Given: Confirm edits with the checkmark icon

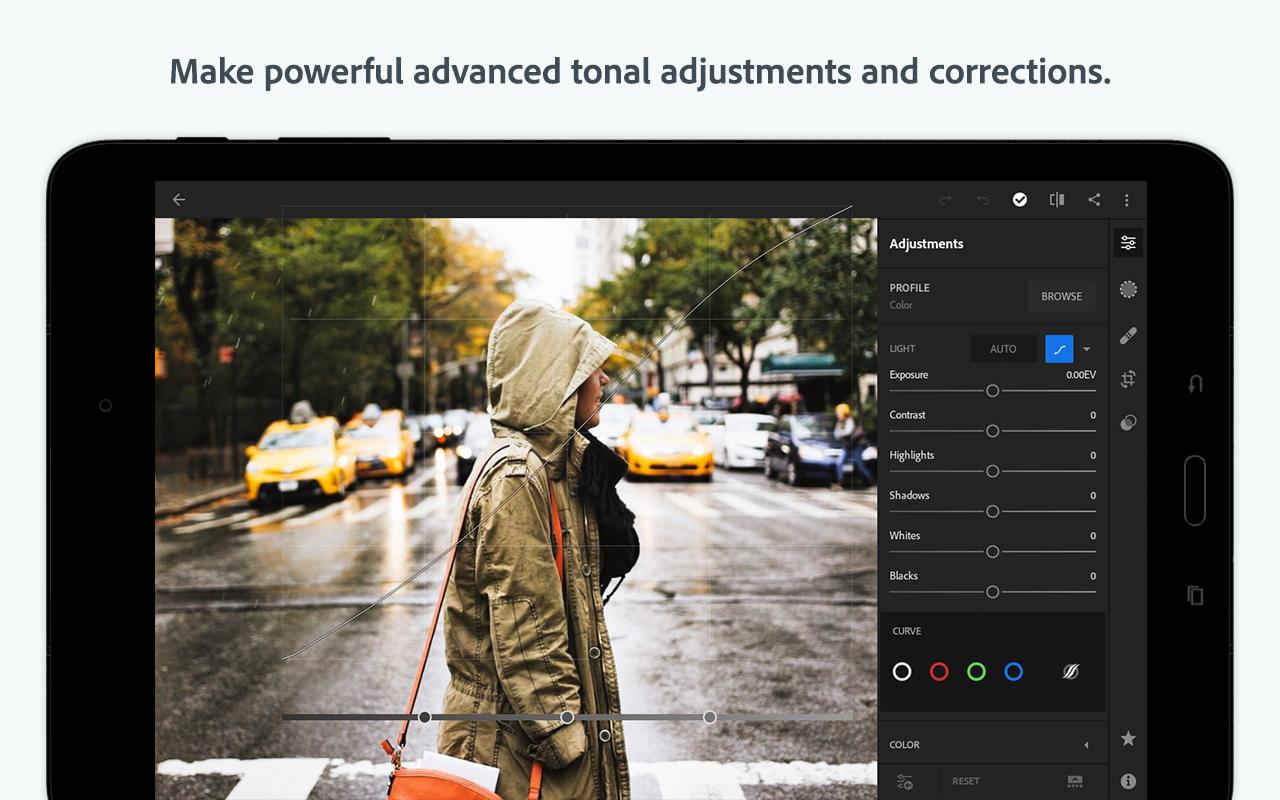Looking at the screenshot, I should (1020, 200).
